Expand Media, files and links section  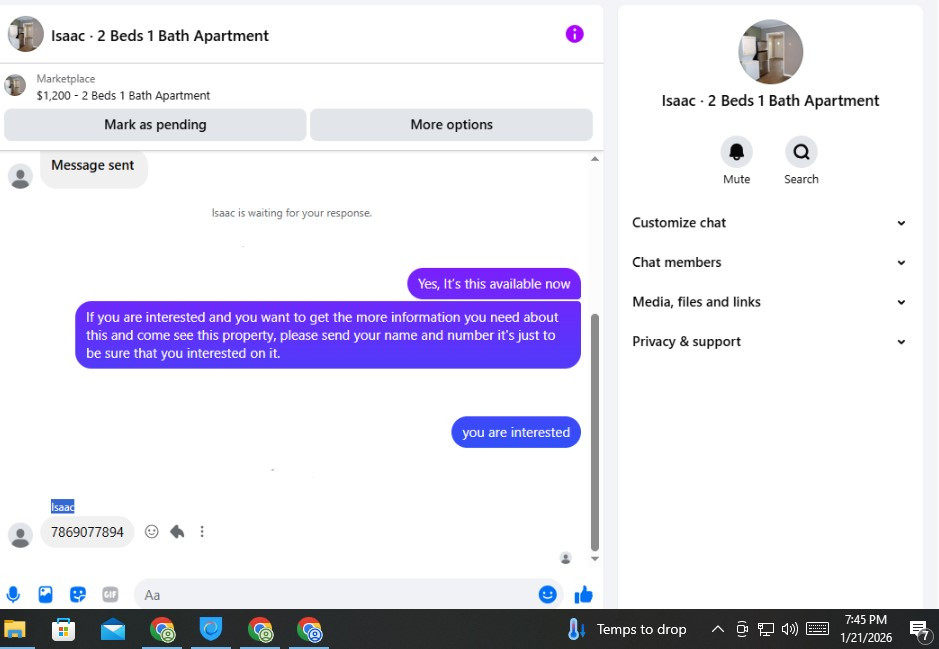coord(769,302)
